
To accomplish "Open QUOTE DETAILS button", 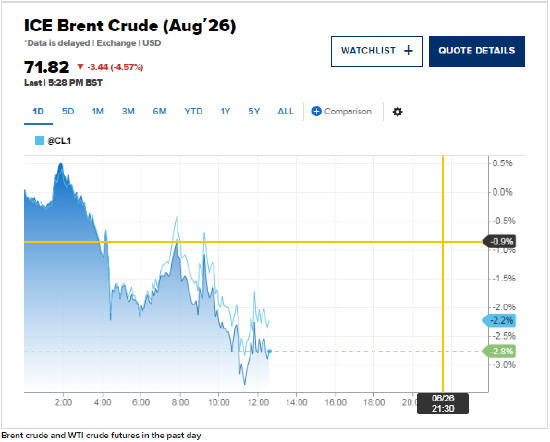I will pyautogui.click(x=477, y=51).
